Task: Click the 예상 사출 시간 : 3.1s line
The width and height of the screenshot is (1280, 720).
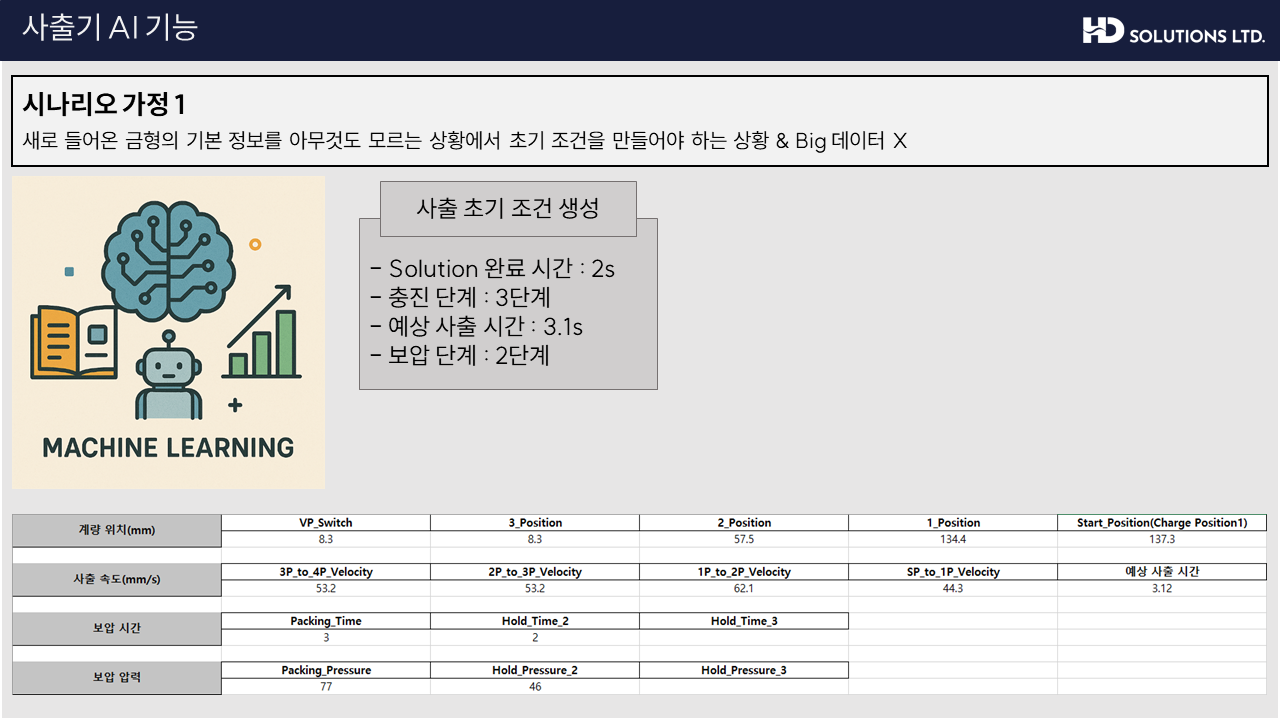Action: [476, 327]
